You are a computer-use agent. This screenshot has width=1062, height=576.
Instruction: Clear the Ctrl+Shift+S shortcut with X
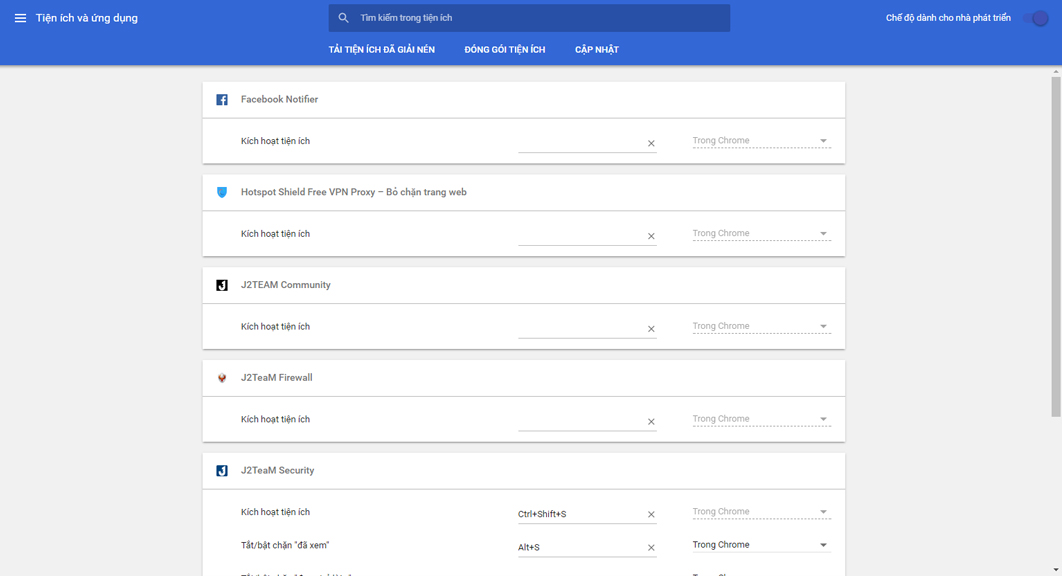(651, 514)
